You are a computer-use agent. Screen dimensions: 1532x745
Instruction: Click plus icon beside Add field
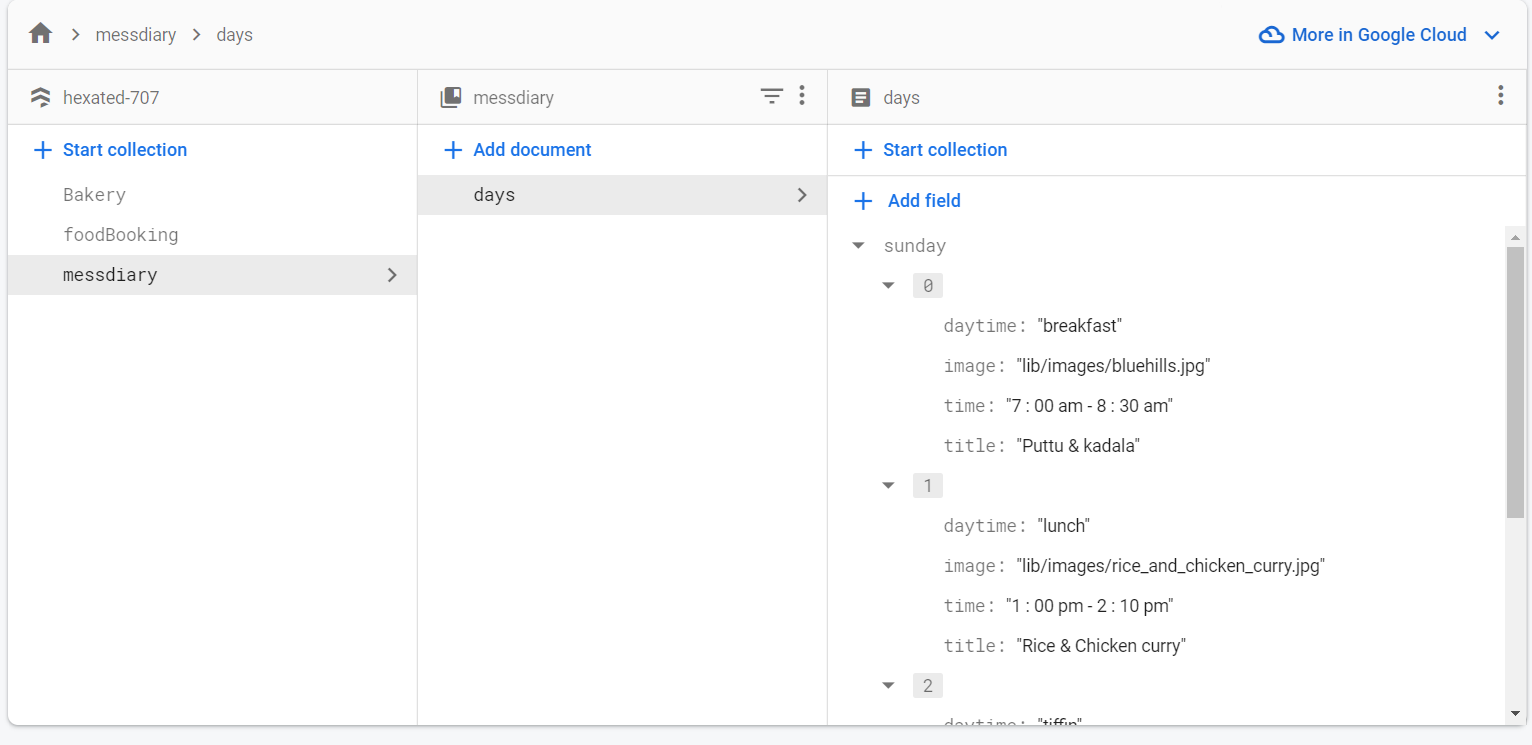pyautogui.click(x=863, y=201)
